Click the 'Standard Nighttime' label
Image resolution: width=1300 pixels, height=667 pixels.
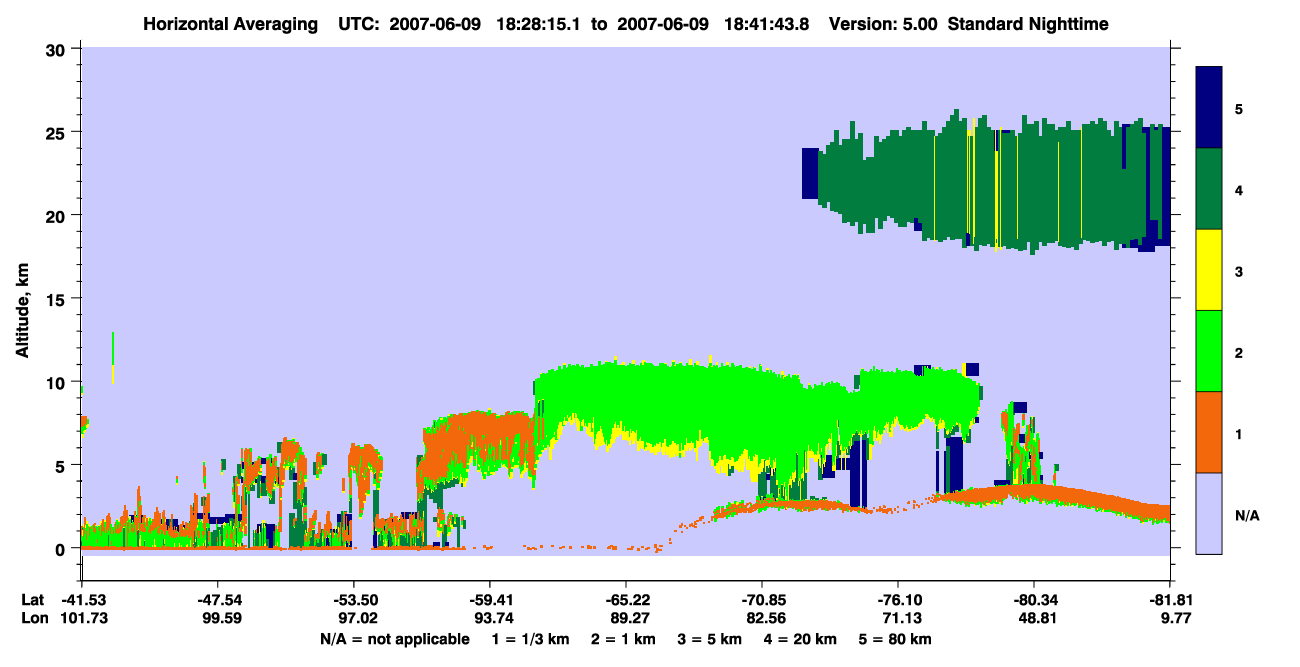click(x=1026, y=23)
